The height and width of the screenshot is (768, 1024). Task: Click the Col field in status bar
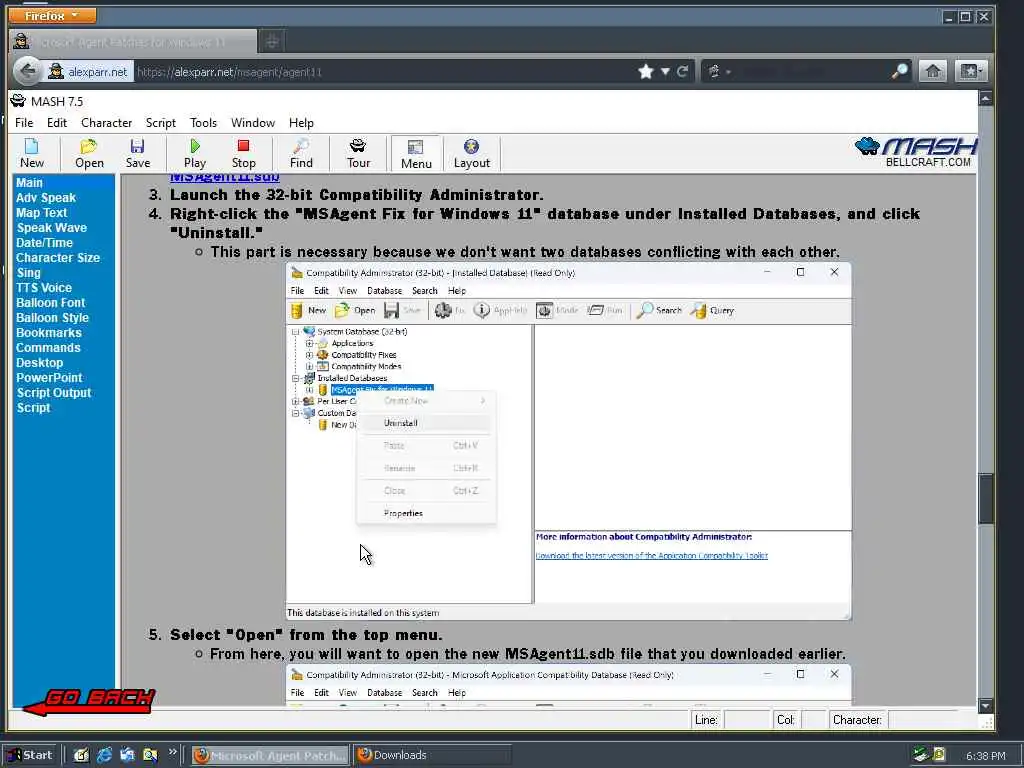point(813,720)
